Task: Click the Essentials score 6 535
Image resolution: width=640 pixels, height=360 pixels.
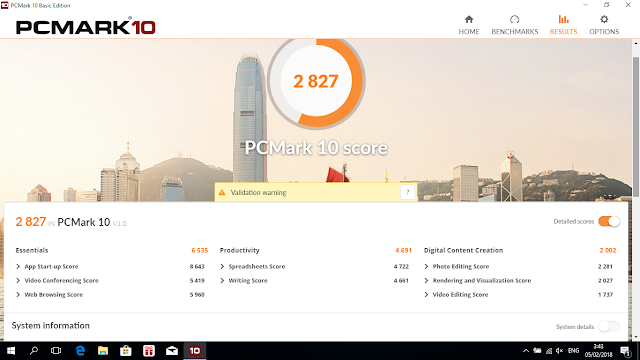Action: [x=200, y=251]
